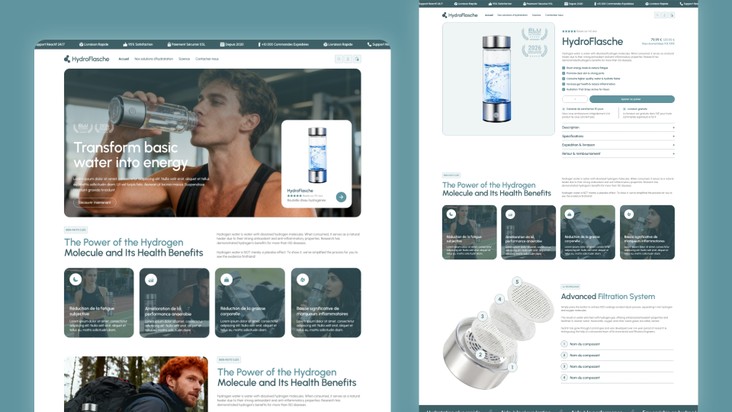Screen dimensions: 732x412
Task: Click the moon icon on first benefit card
Action: coord(76,279)
